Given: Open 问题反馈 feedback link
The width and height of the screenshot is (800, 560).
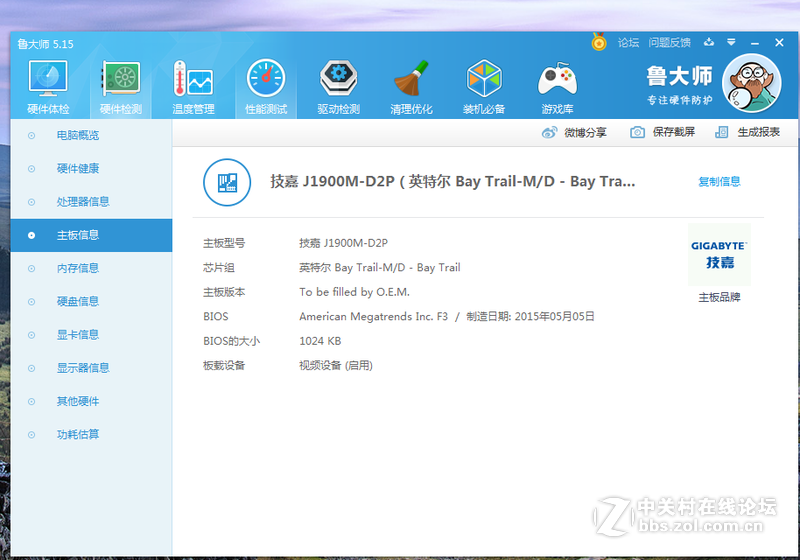Looking at the screenshot, I should click(669, 43).
